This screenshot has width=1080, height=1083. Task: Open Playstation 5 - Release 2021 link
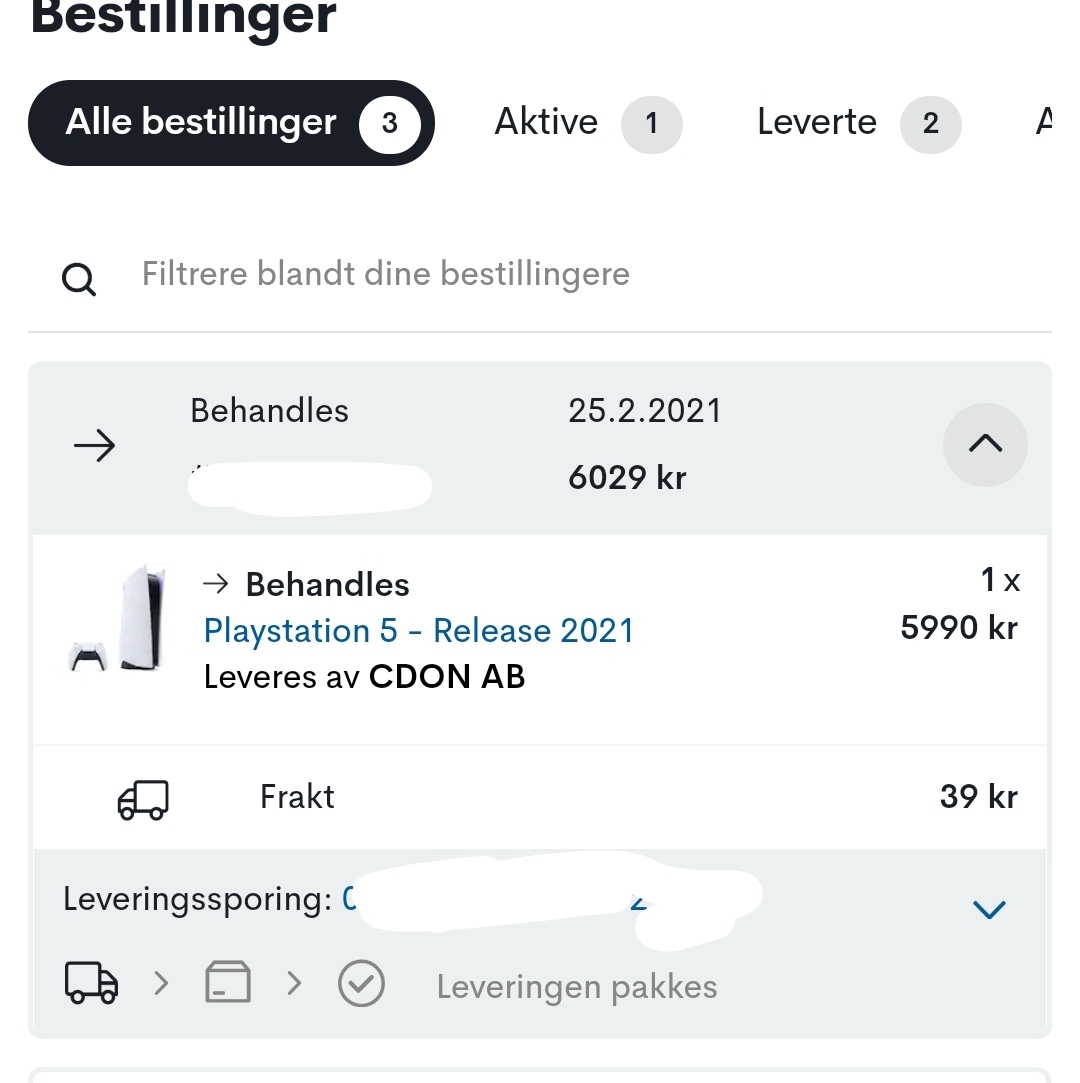[x=419, y=631]
